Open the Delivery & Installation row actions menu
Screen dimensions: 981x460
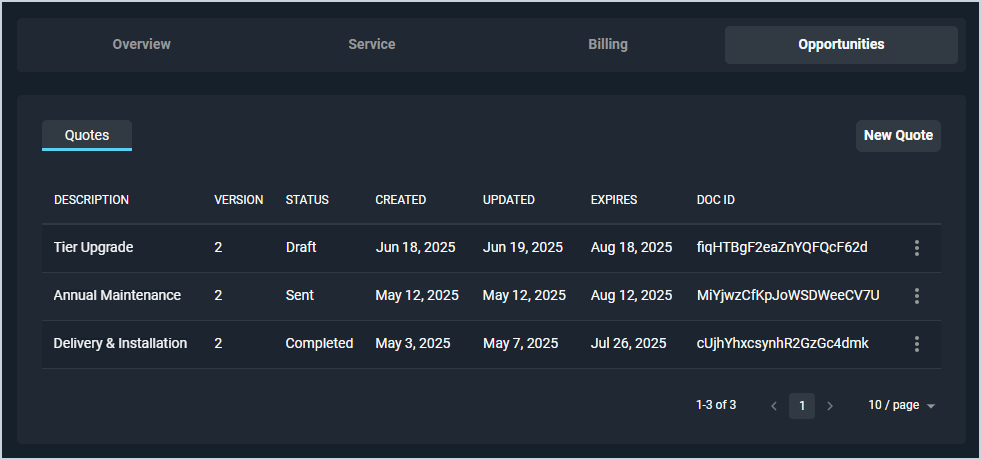[916, 344]
